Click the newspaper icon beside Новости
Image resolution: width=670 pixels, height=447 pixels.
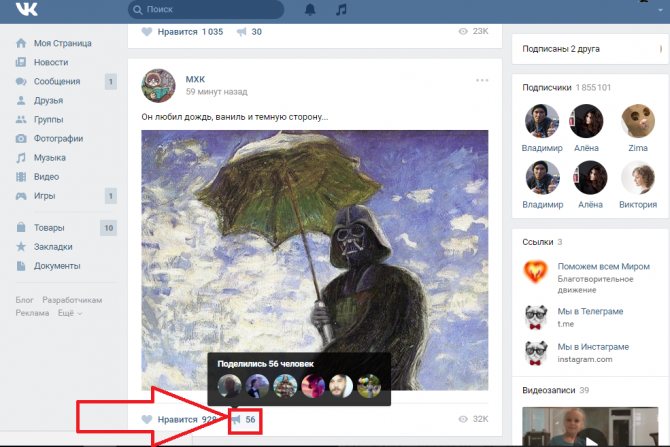click(x=21, y=62)
